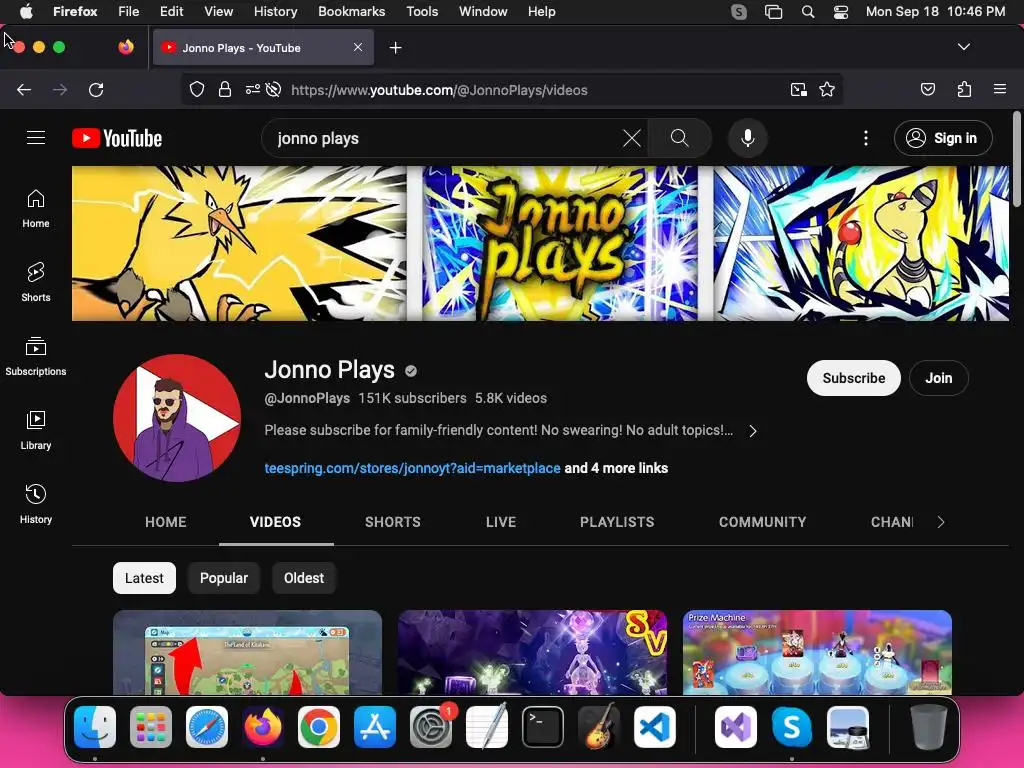Click the Jonno Plays channel avatar
Viewport: 1024px width, 768px height.
[x=177, y=418]
